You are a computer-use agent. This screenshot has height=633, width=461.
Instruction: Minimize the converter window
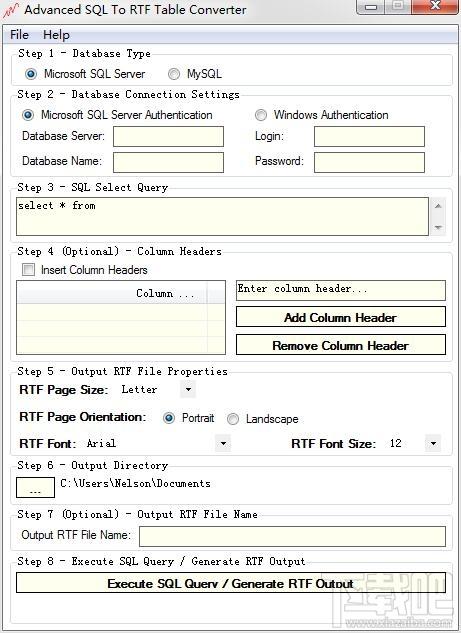tap(371, 7)
